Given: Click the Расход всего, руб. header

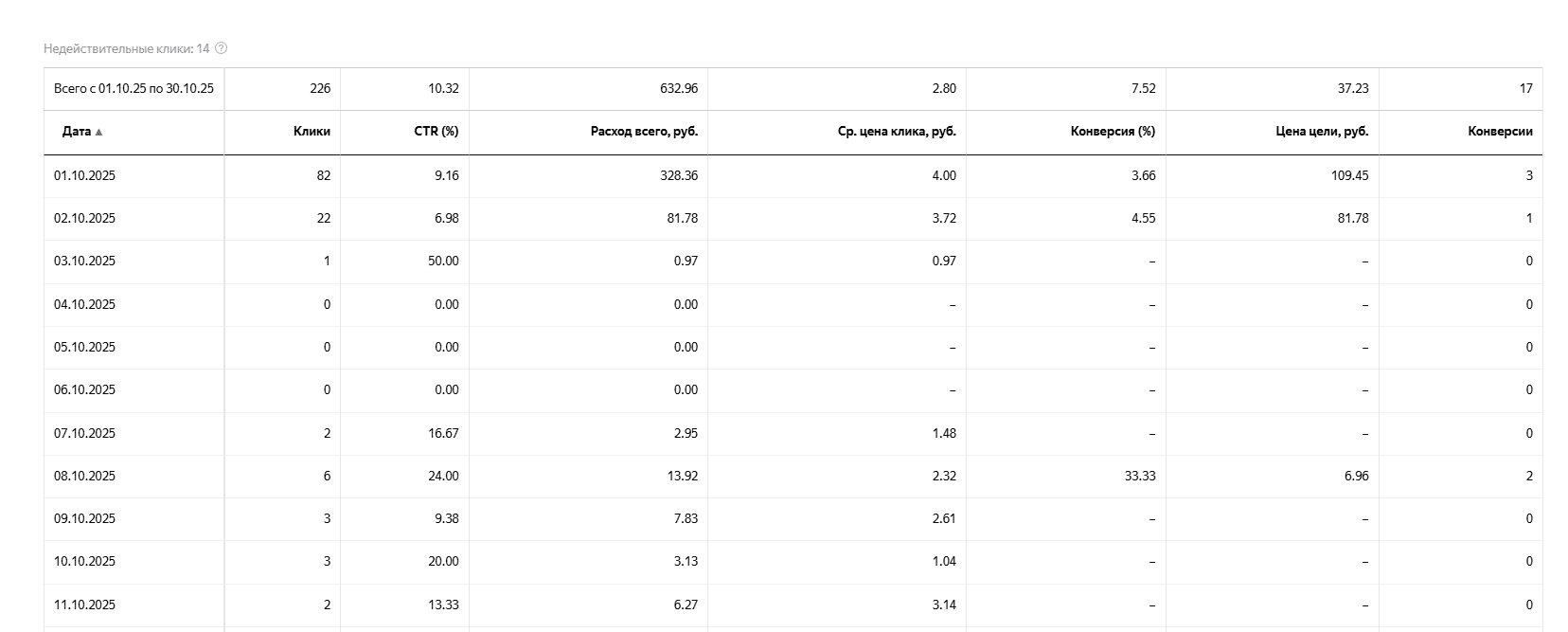Looking at the screenshot, I should pyautogui.click(x=644, y=132).
